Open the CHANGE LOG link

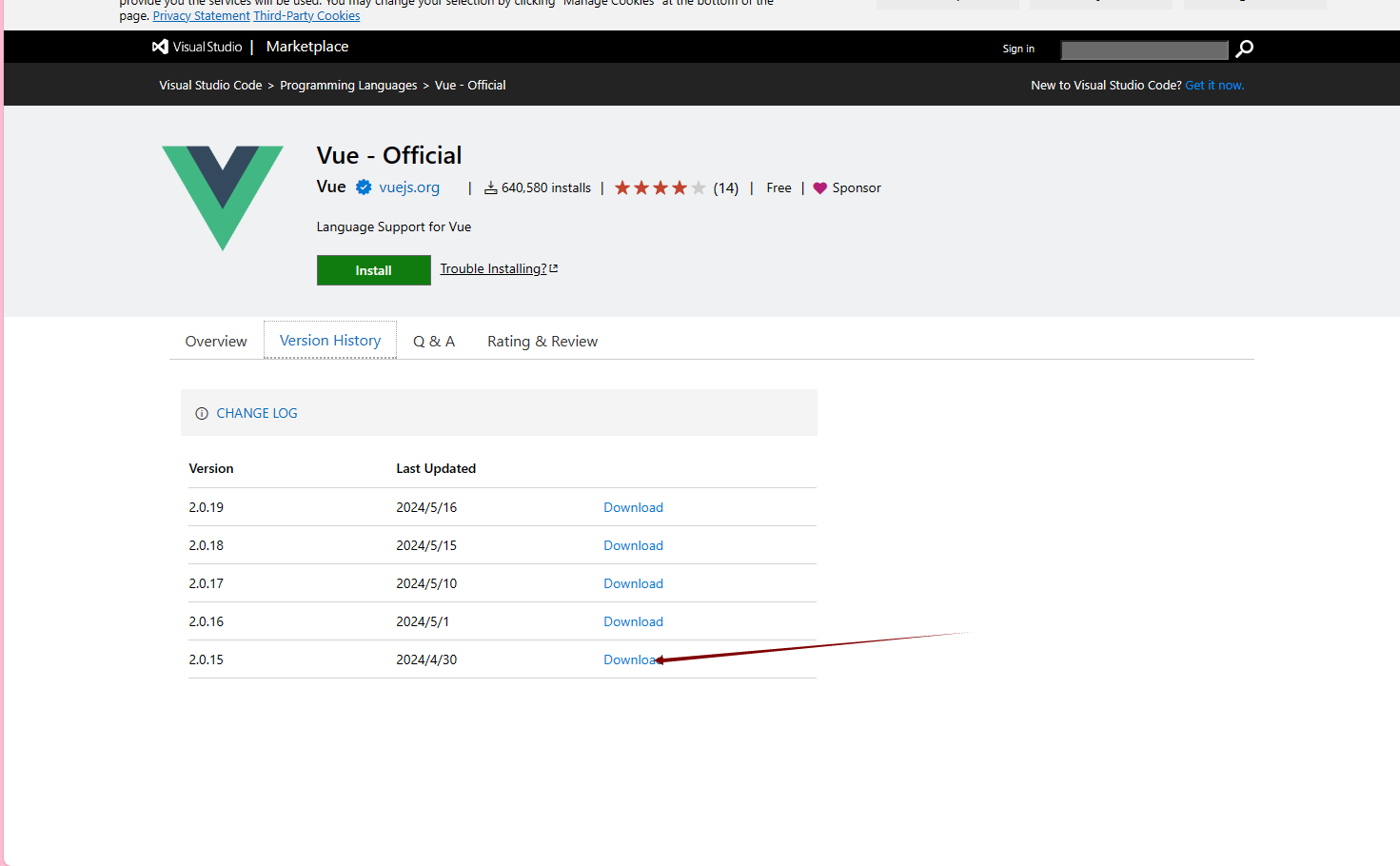257,413
